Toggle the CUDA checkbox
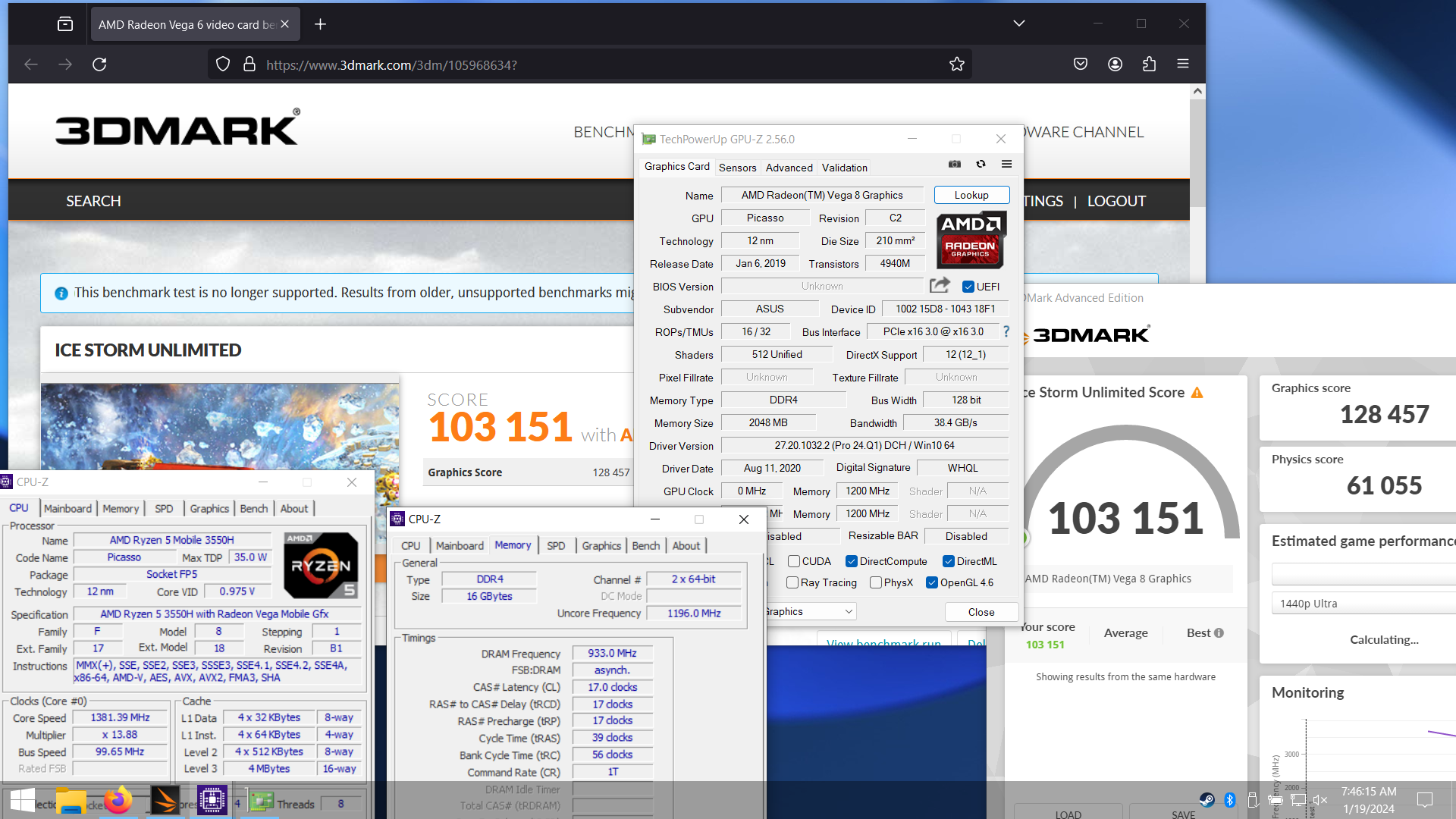The width and height of the screenshot is (1456, 819). tap(794, 561)
